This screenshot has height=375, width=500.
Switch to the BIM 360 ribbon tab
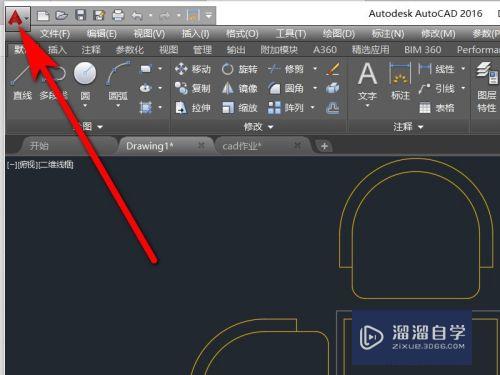point(423,50)
